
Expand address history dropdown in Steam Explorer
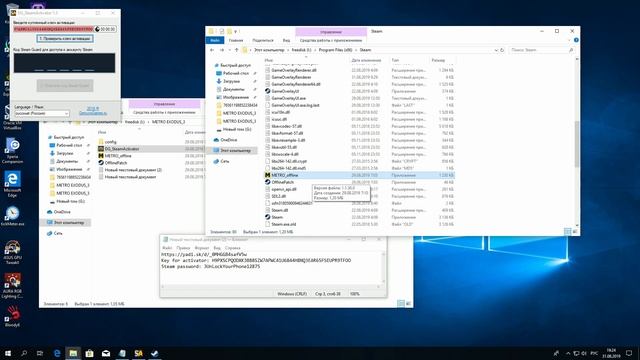click(496, 50)
